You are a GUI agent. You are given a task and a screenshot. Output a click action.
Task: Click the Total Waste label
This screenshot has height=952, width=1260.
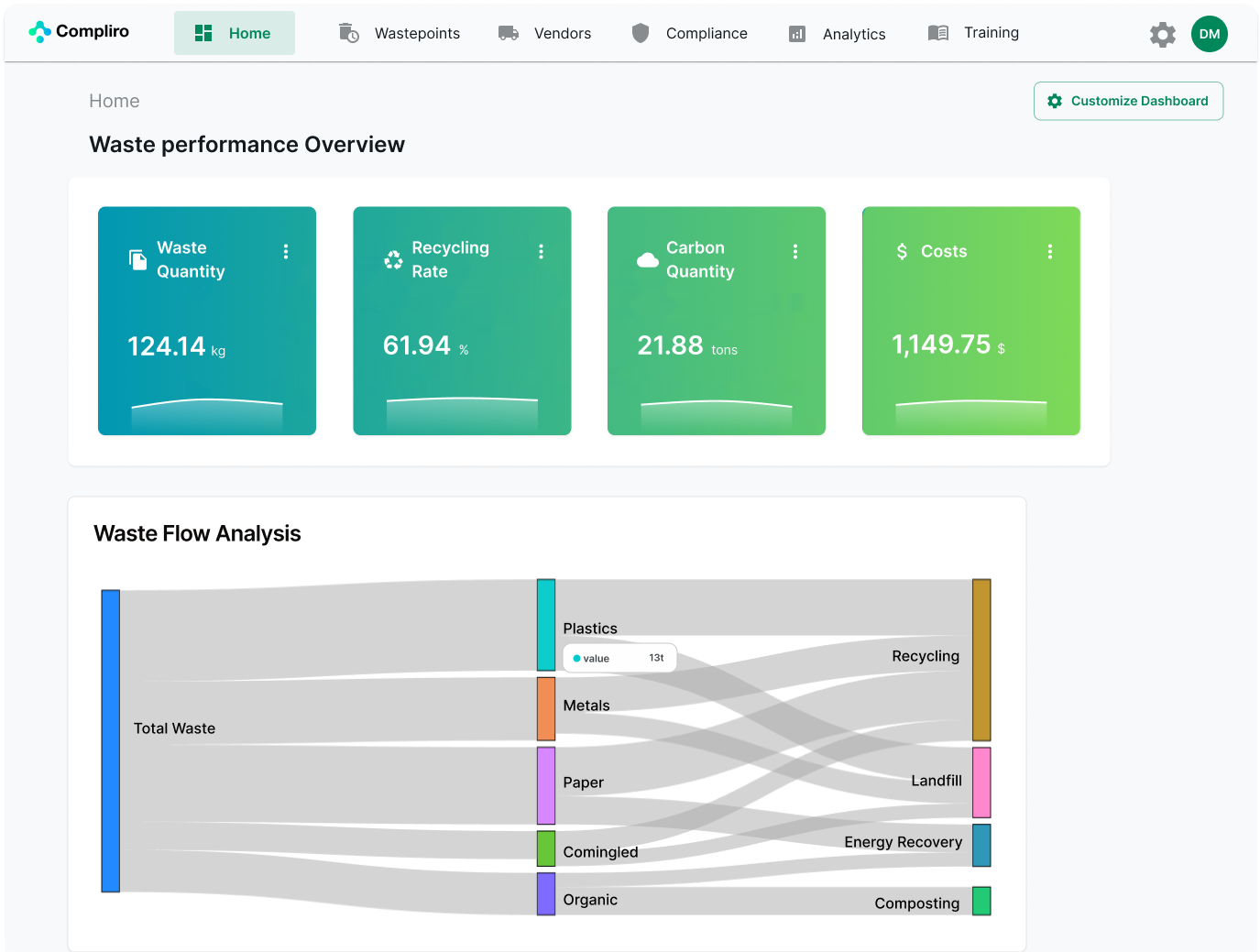point(174,728)
